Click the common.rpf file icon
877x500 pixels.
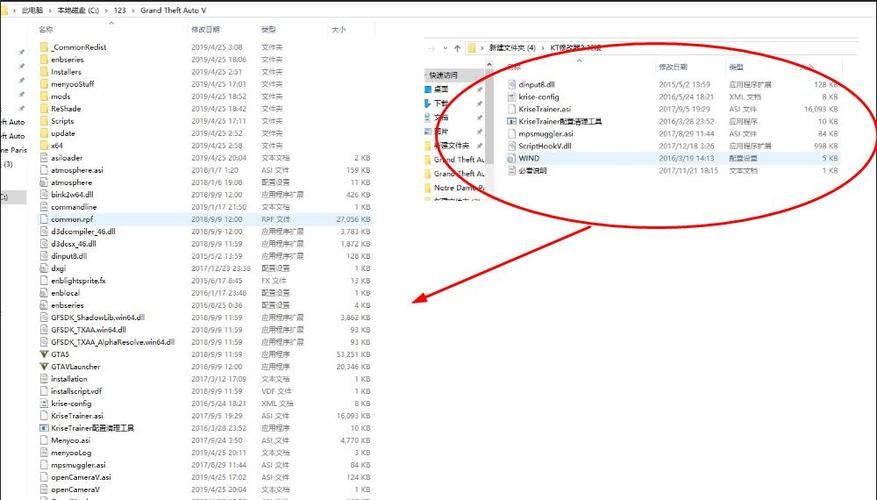click(x=44, y=219)
